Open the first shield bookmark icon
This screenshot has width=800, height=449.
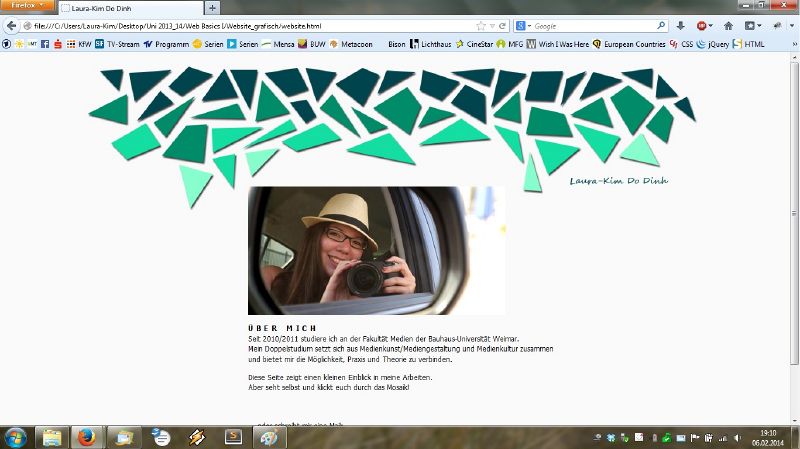6,44
